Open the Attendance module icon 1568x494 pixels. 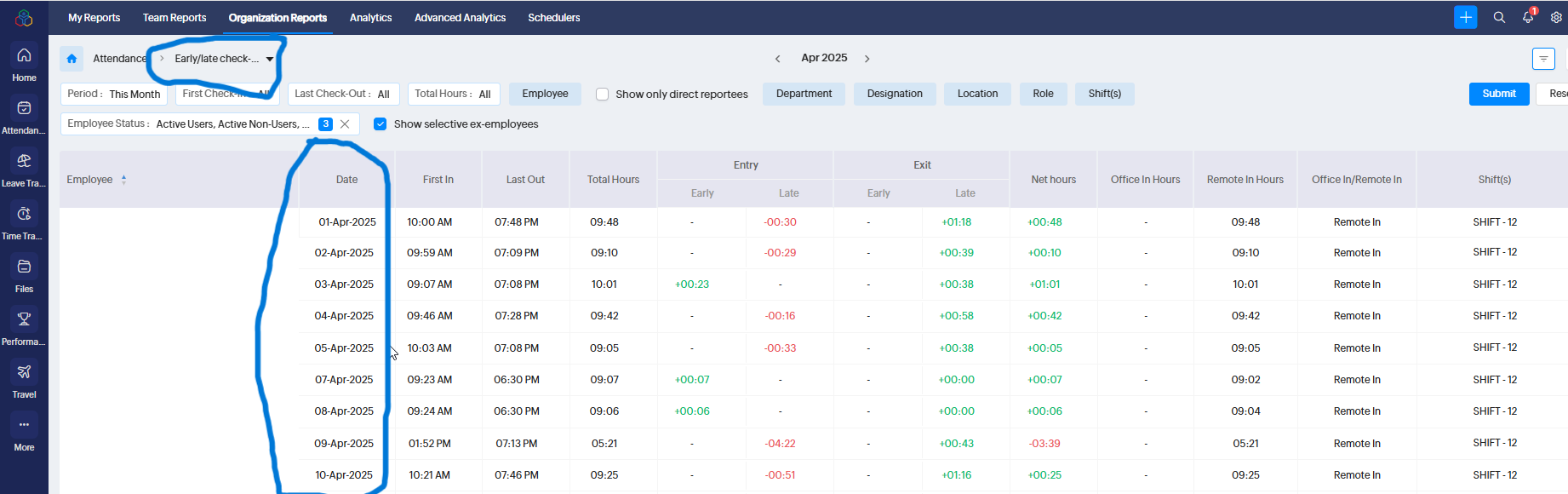[24, 109]
